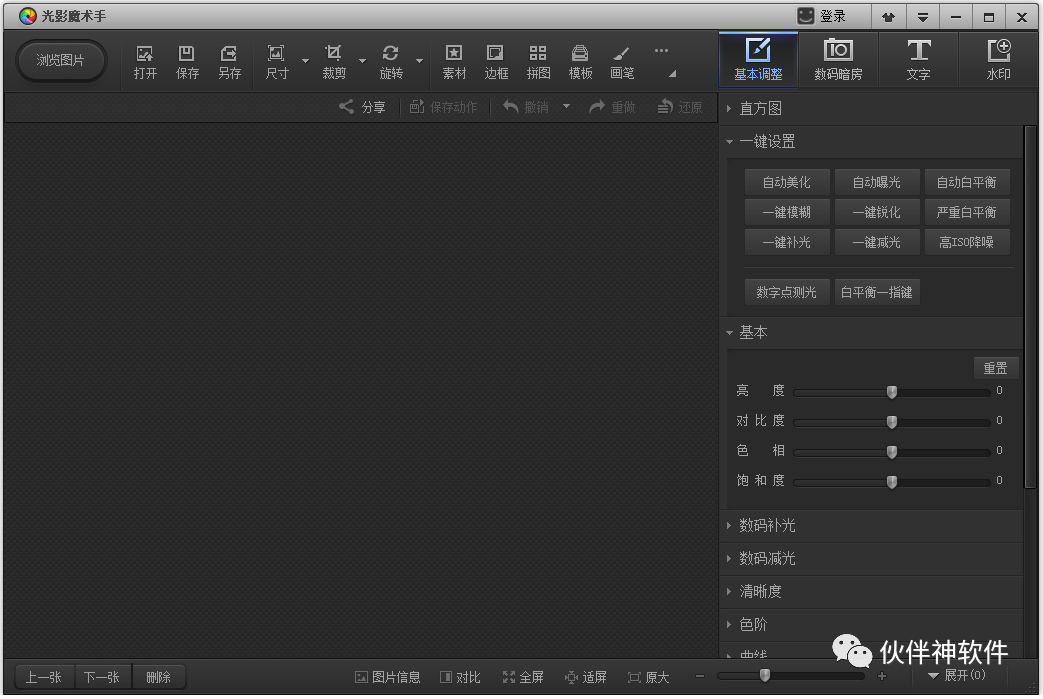Apply 一键减光 reduce light
The image size is (1043, 699).
point(877,242)
